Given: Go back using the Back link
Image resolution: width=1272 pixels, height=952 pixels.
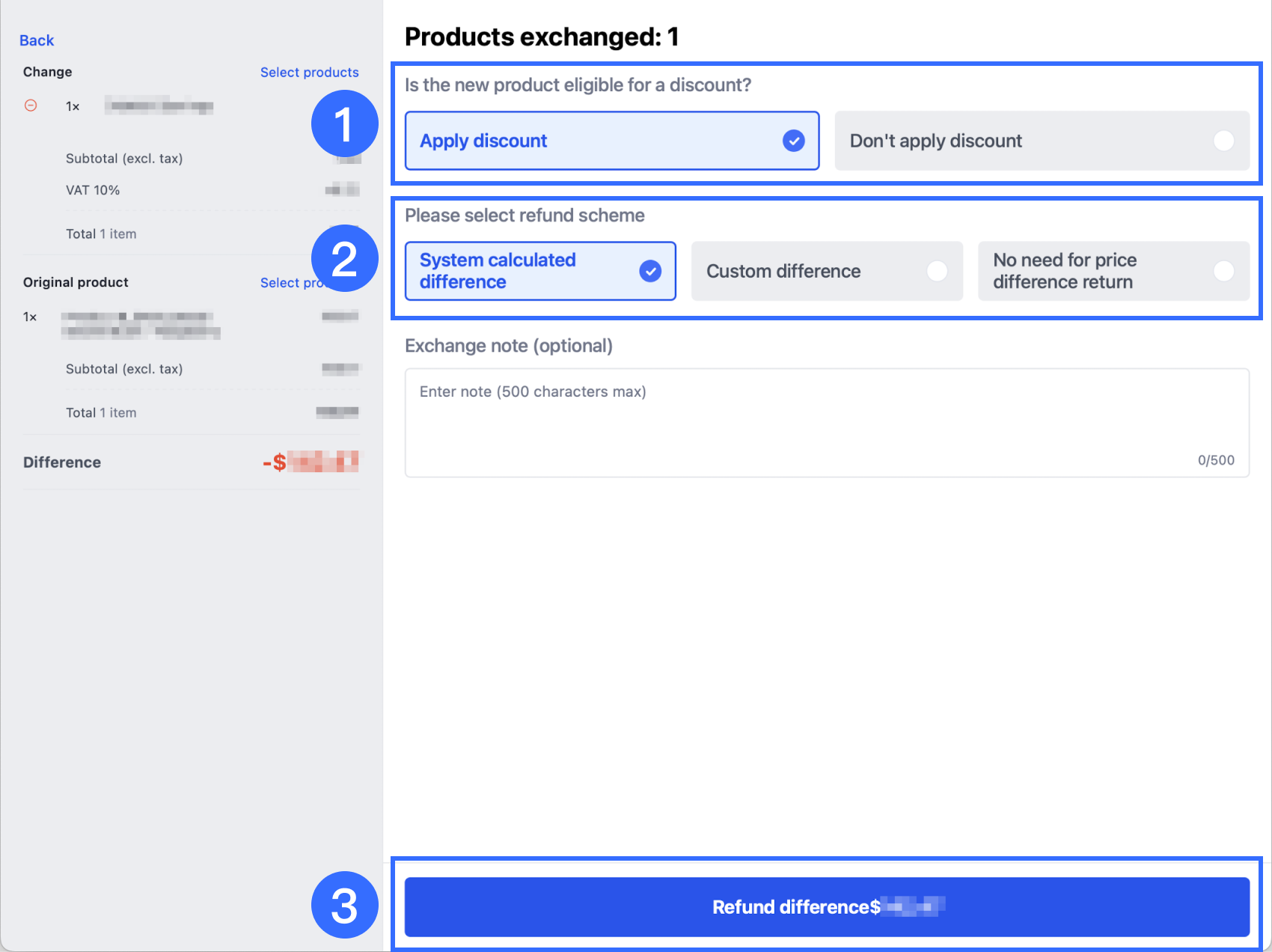Looking at the screenshot, I should tap(37, 40).
